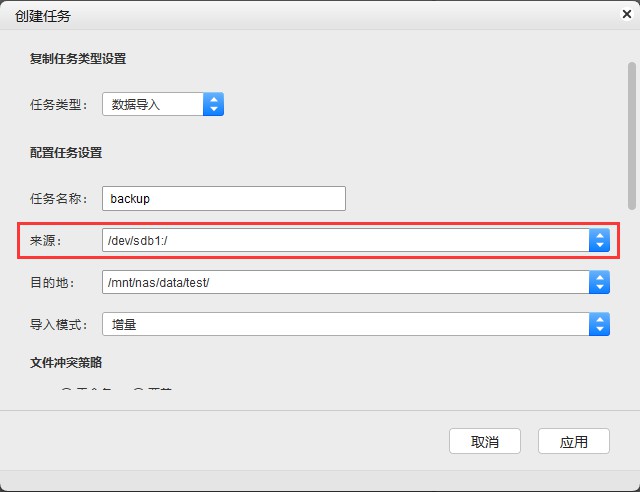Select the second 文件冲突策略 radio option
This screenshot has width=640, height=492.
click(139, 393)
